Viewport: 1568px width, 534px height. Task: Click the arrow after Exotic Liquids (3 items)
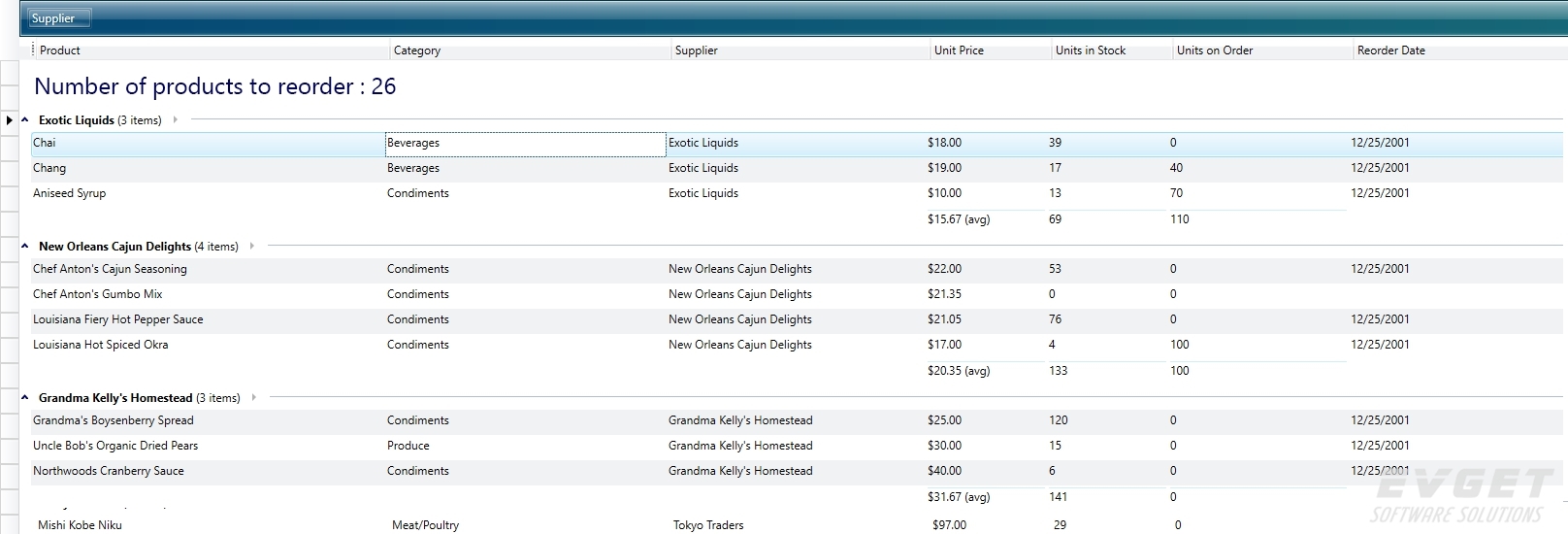pos(176,120)
